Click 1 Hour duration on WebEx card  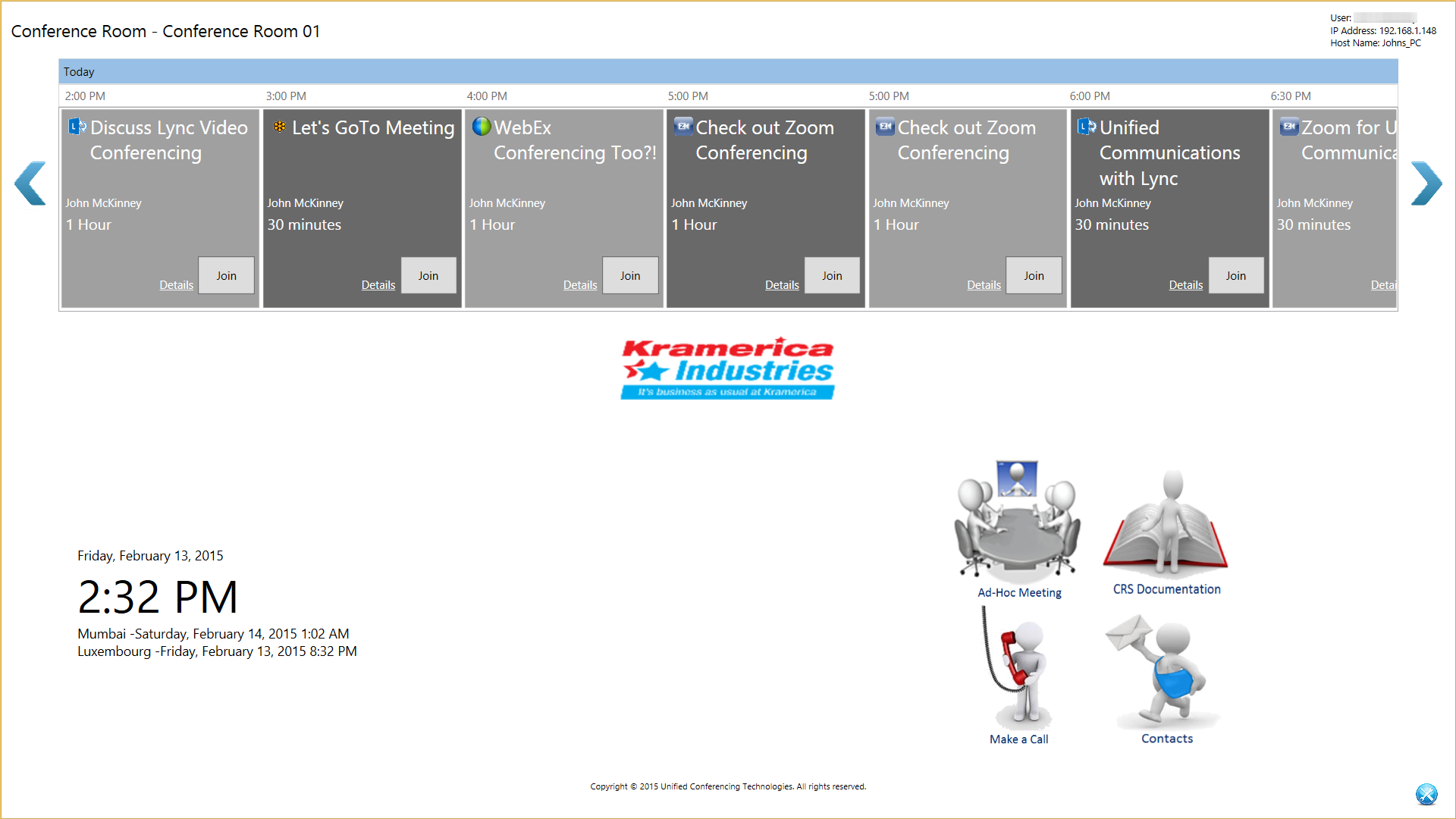pos(492,224)
